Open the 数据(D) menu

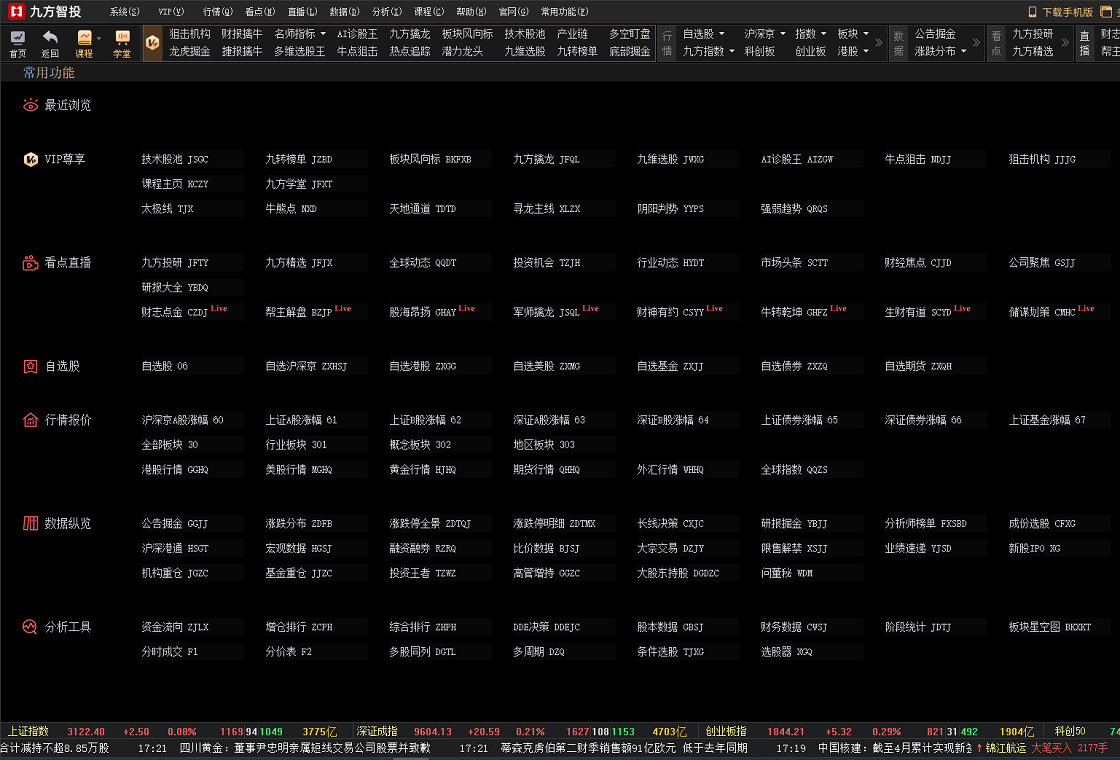coord(344,11)
